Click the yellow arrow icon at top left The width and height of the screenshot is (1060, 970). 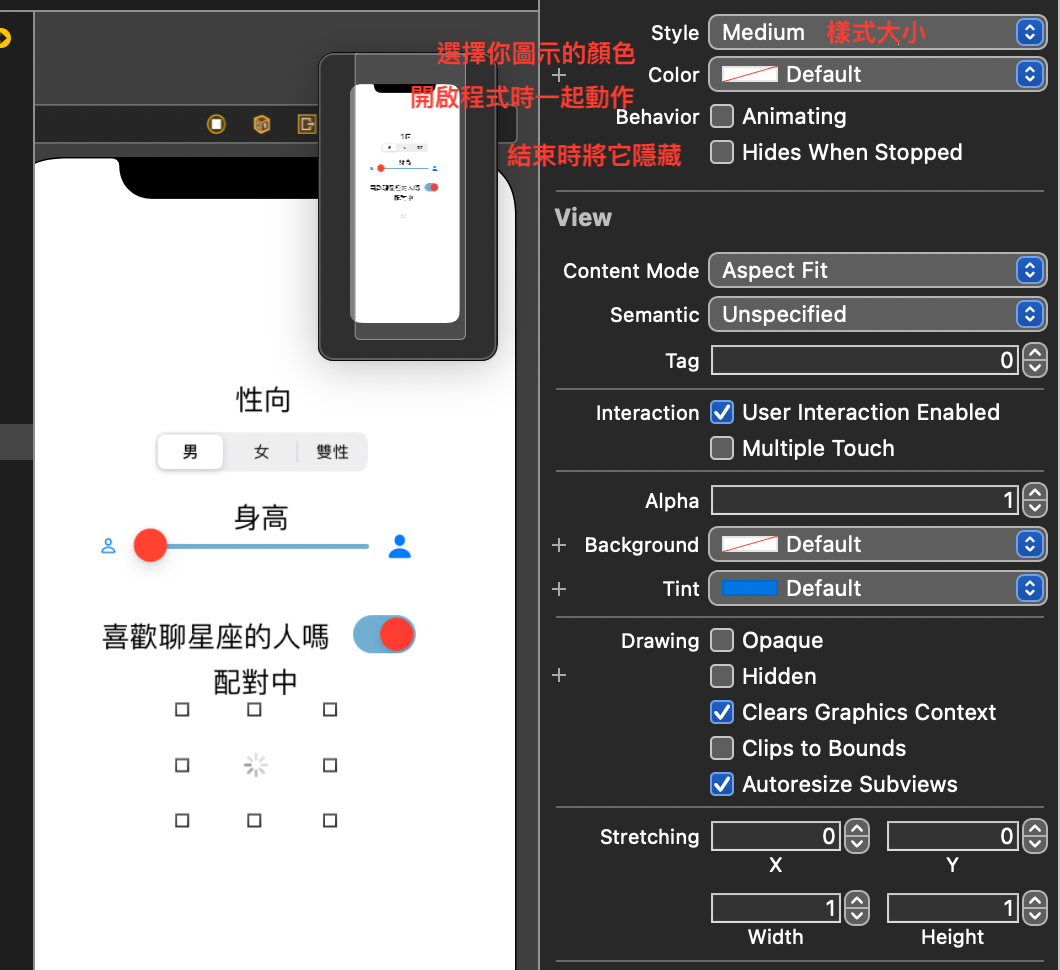6,38
